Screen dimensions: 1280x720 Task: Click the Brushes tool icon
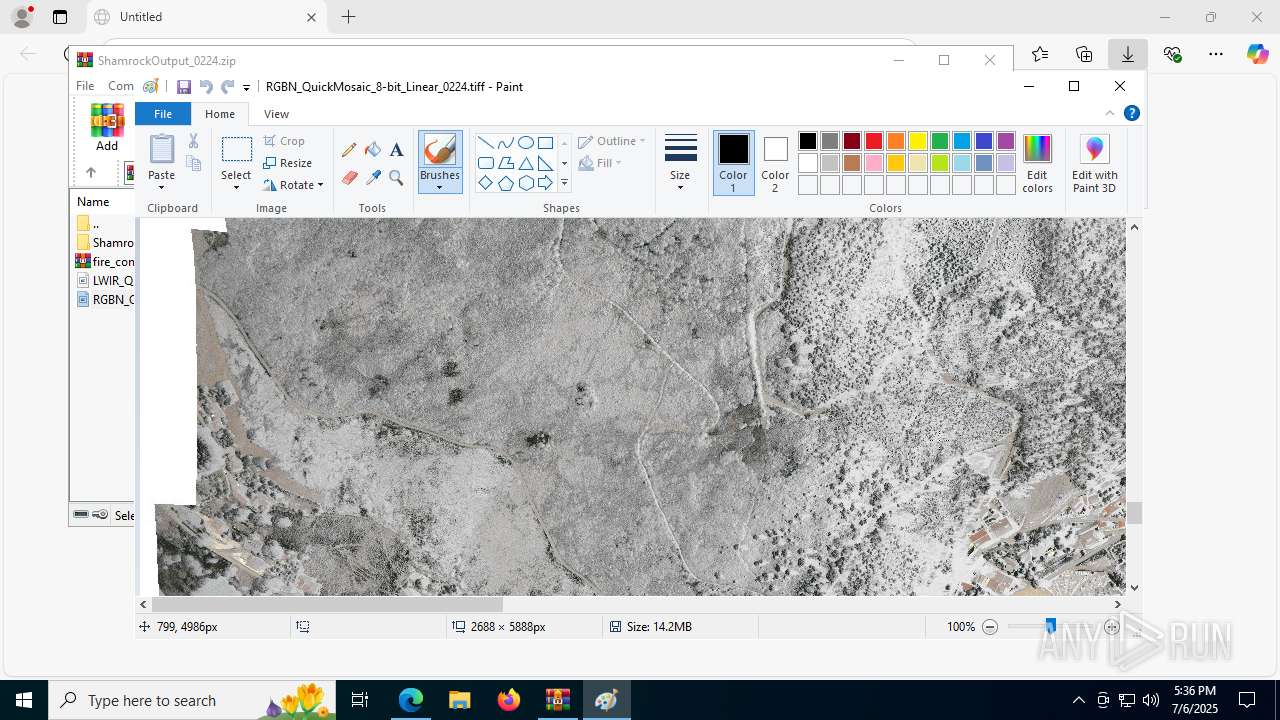[x=440, y=150]
